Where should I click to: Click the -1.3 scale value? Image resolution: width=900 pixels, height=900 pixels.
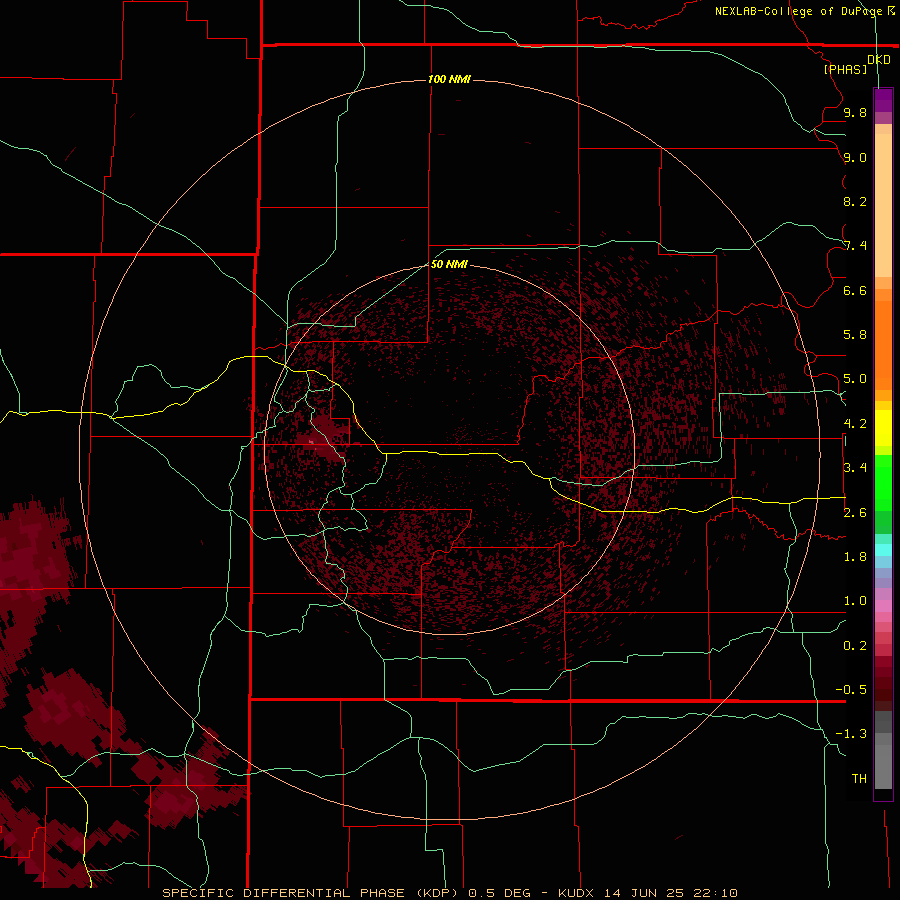coord(851,734)
